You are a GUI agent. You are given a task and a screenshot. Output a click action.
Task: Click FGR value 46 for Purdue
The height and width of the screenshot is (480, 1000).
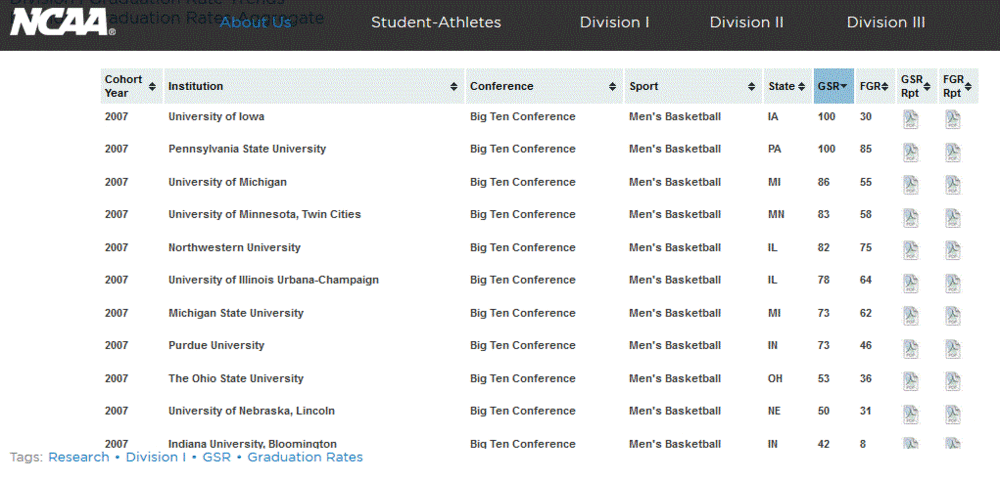(x=865, y=345)
